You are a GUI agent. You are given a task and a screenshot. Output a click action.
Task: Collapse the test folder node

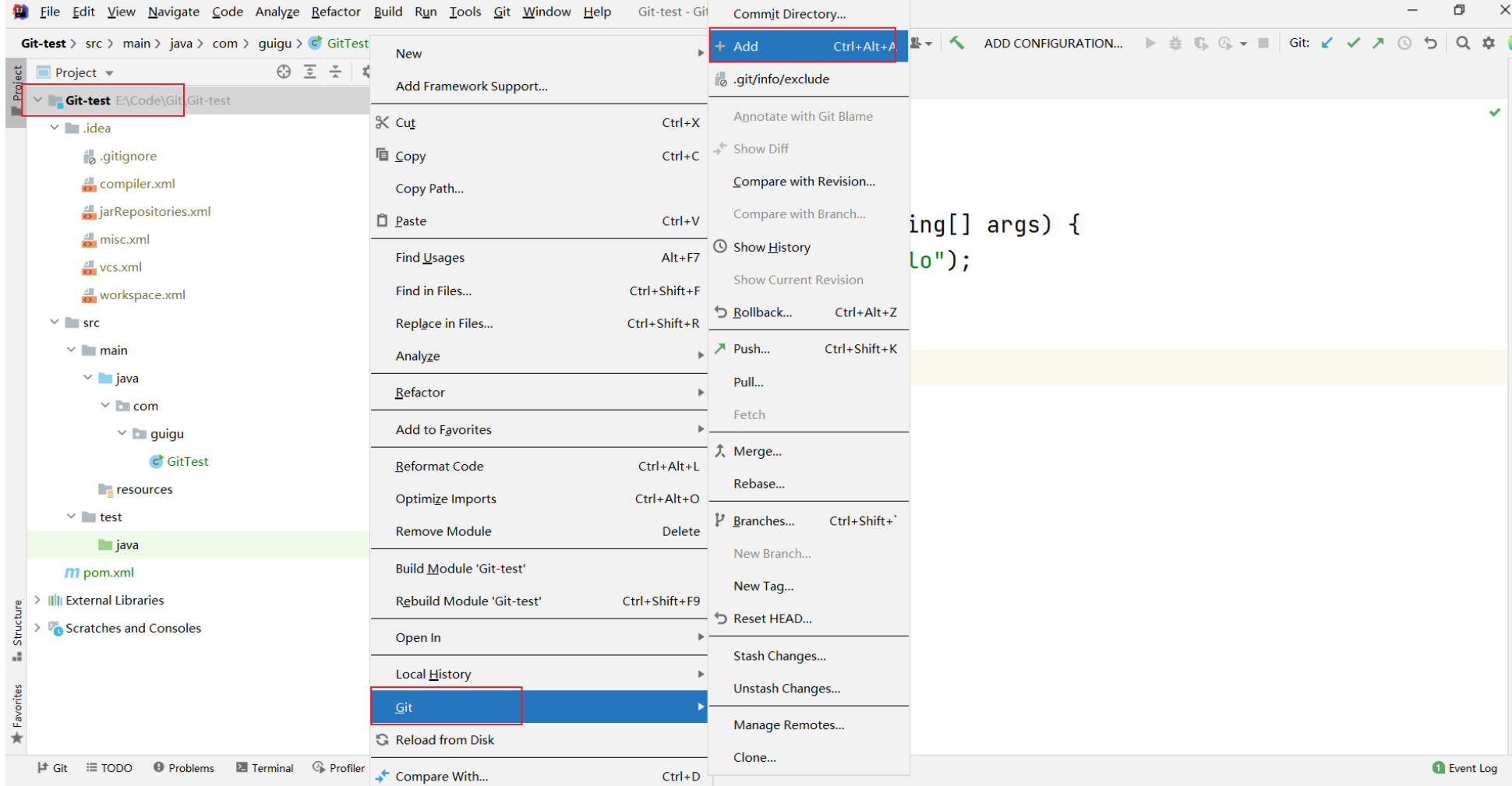71,516
